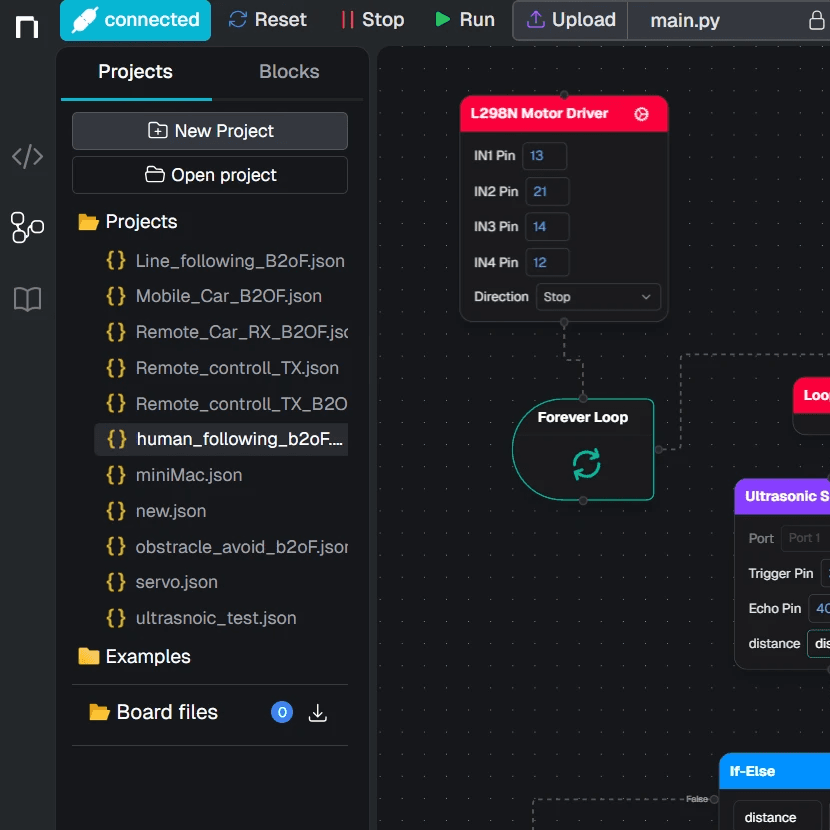The image size is (830, 830).
Task: Switch to the Blocks tab
Action: (289, 71)
